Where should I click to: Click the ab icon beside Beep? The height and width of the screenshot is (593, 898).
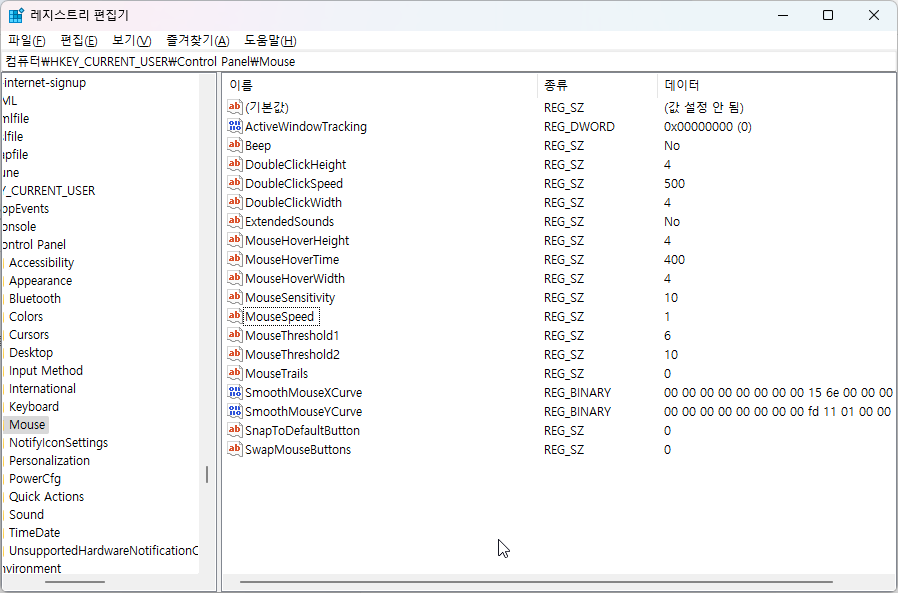[234, 145]
